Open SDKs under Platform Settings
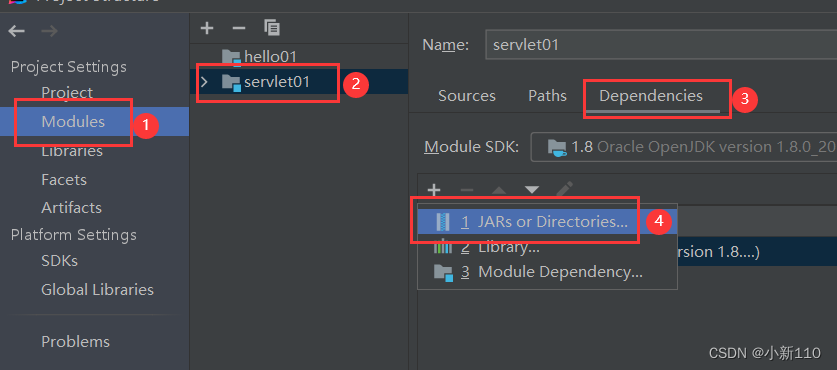This screenshot has width=837, height=370. (x=59, y=261)
